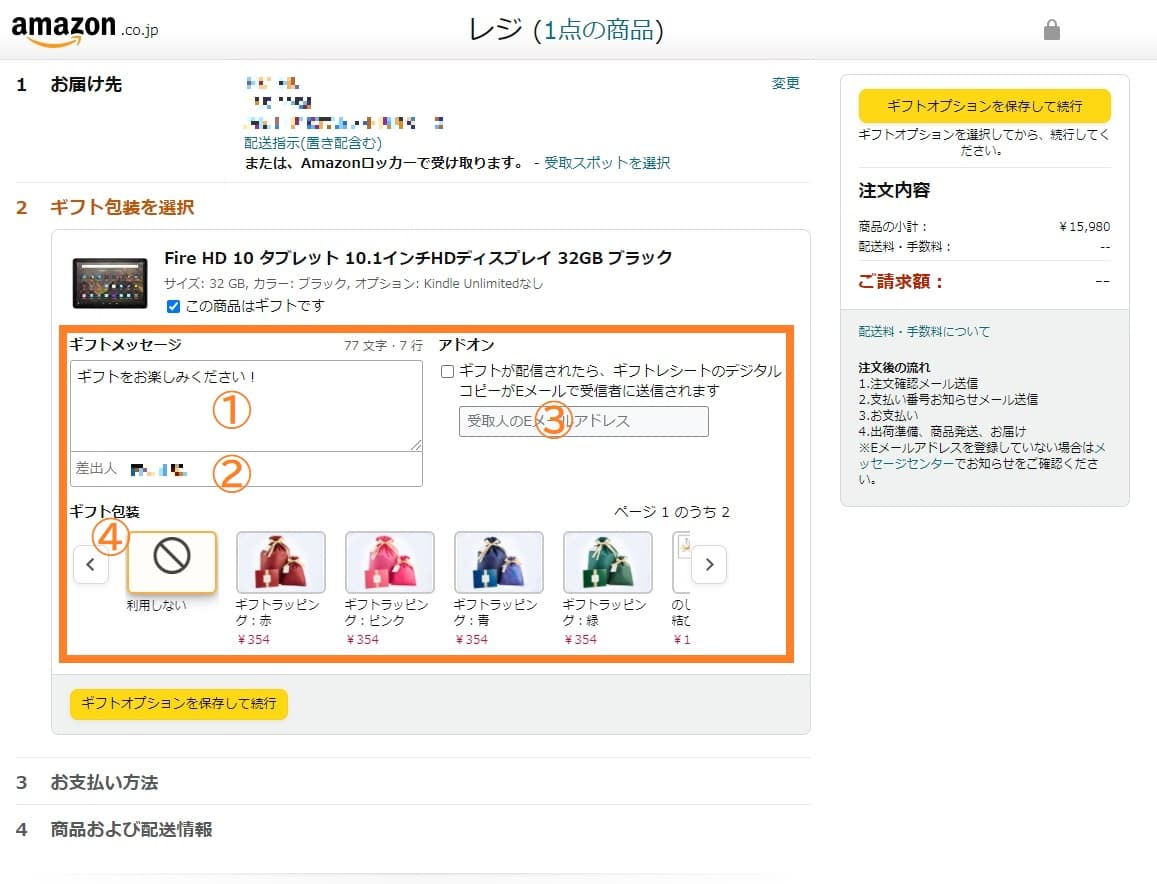Click the 77 文字・7 行 counter
The image size is (1157, 884).
384,345
